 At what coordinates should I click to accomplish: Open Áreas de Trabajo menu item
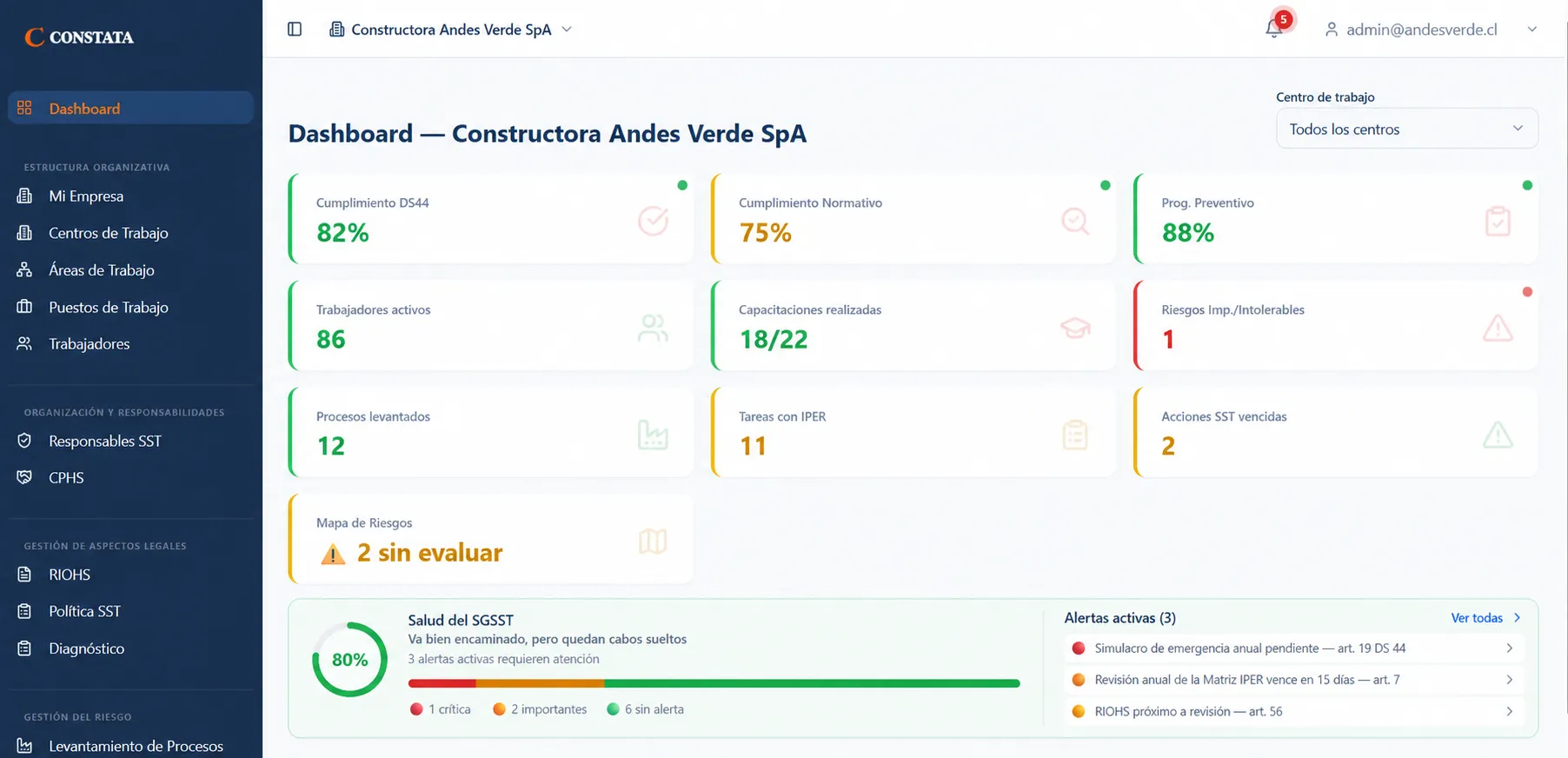pos(131,269)
